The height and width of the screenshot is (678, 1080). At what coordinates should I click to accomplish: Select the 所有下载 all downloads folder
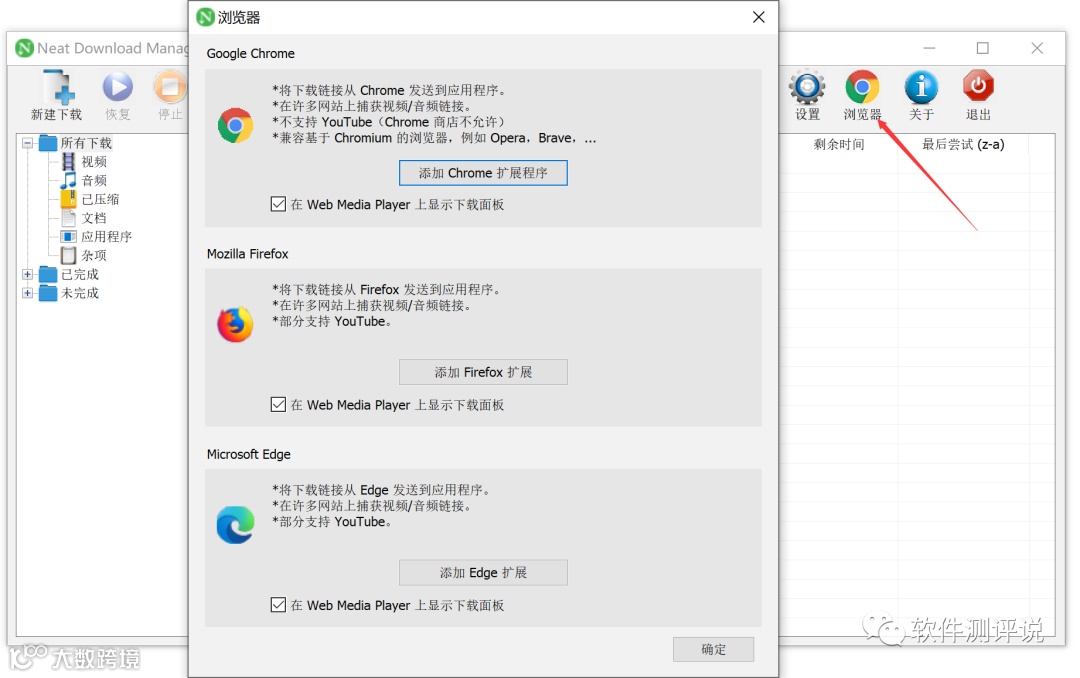[85, 143]
